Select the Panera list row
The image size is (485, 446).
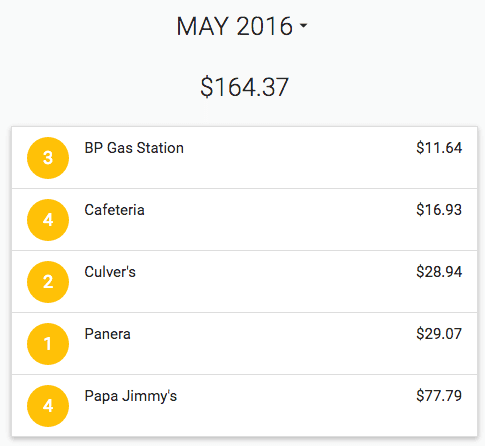245,344
